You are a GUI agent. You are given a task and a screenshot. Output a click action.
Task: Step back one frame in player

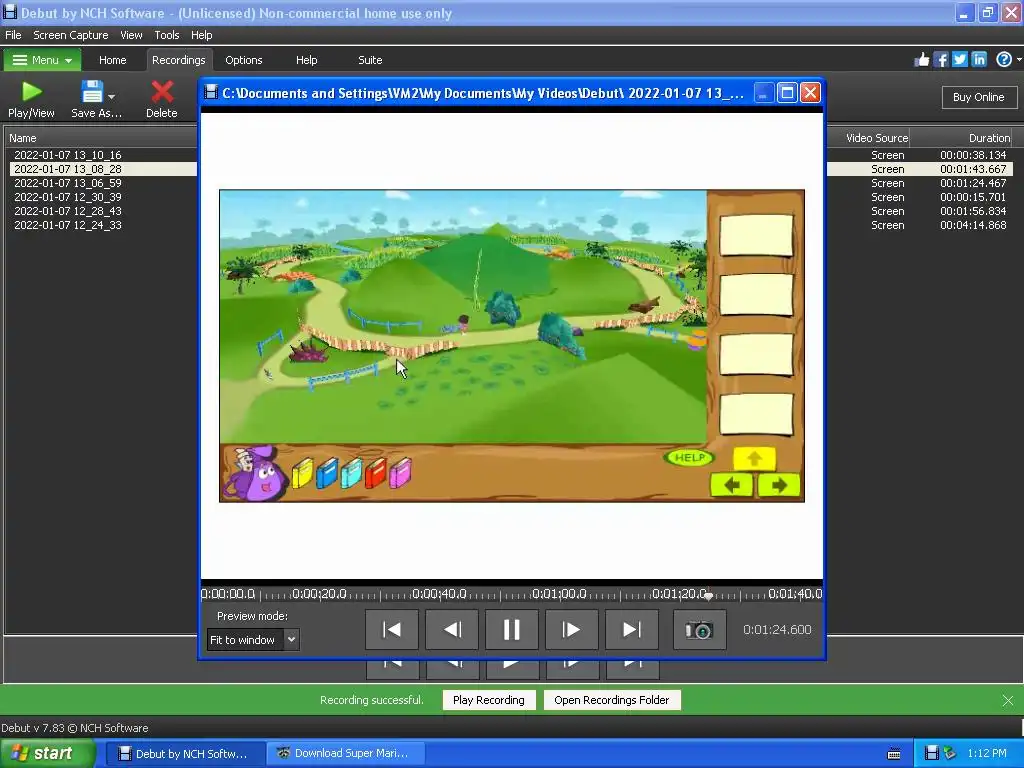click(452, 630)
